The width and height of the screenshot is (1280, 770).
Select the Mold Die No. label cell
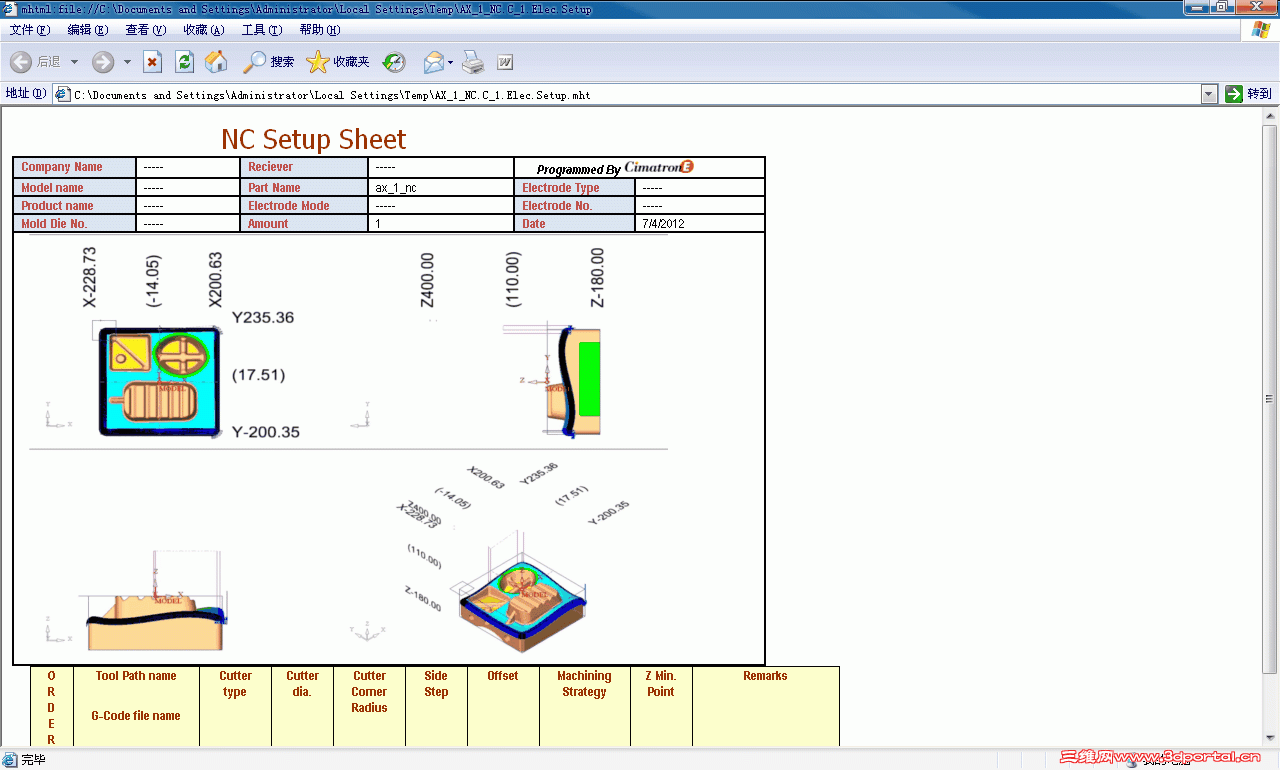coord(74,224)
